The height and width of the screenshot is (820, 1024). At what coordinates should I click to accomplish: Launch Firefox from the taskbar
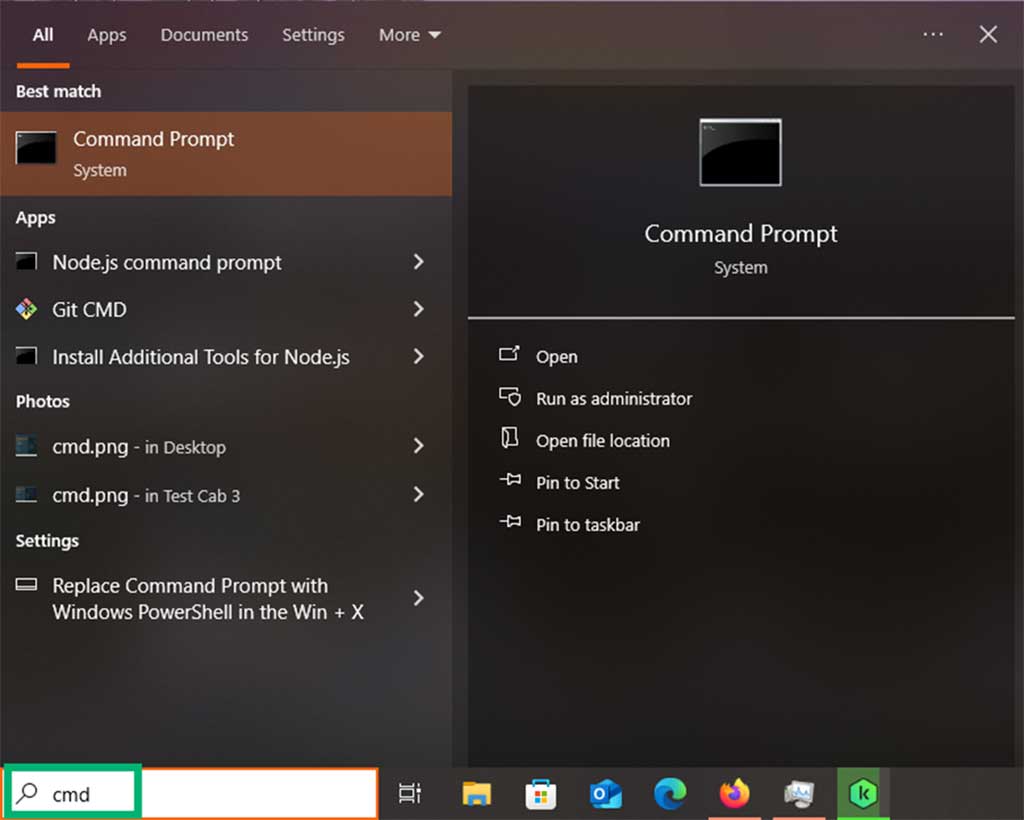[735, 793]
